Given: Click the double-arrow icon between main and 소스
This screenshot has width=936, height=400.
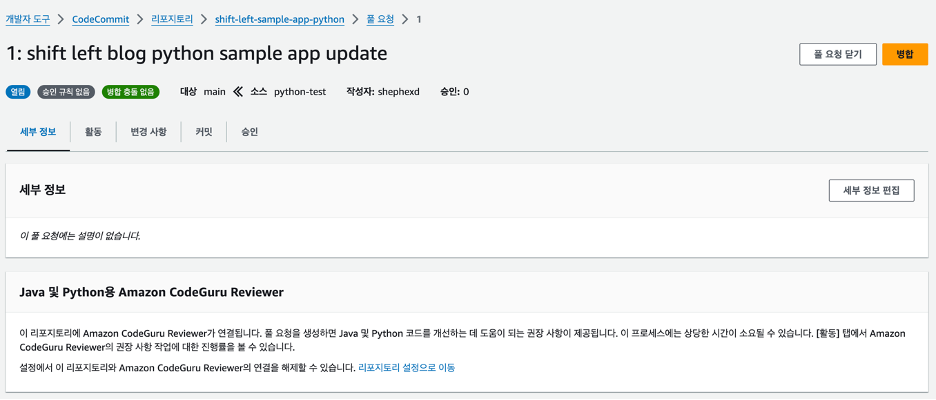Looking at the screenshot, I should 238,92.
